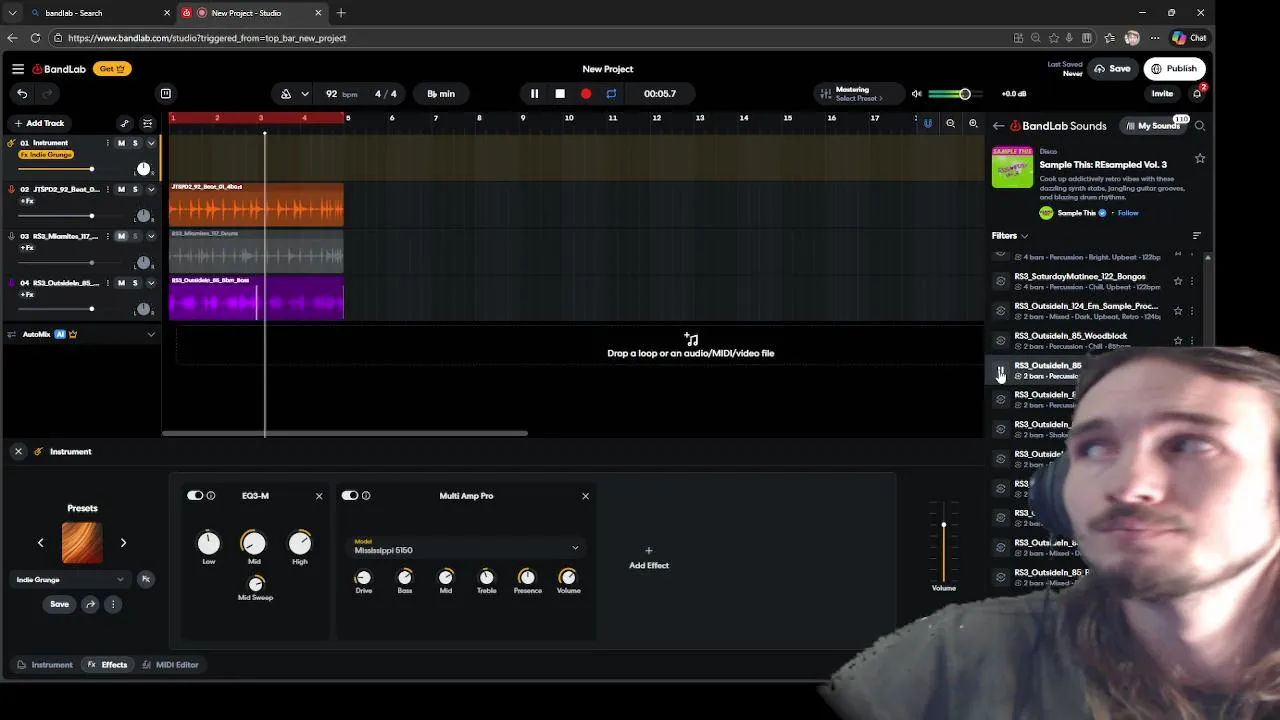Viewport: 1280px width, 720px height.
Task: Click the clear Fx icon beside preset dropdown
Action: pos(146,579)
